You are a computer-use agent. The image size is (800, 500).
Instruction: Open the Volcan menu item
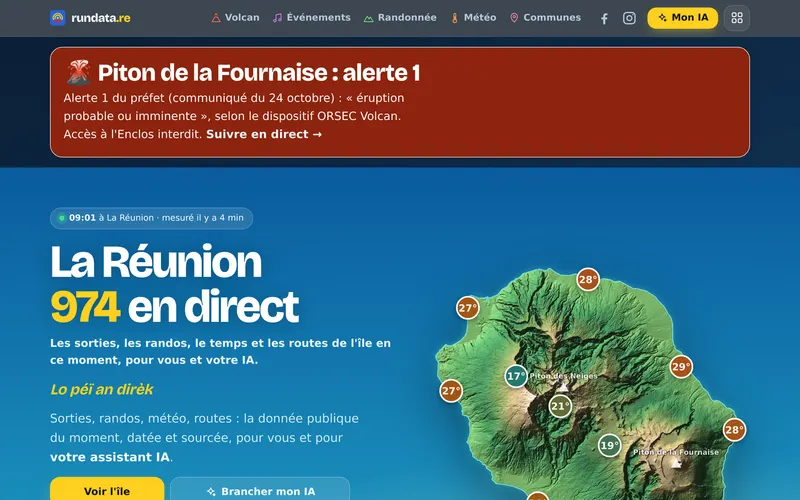point(235,18)
